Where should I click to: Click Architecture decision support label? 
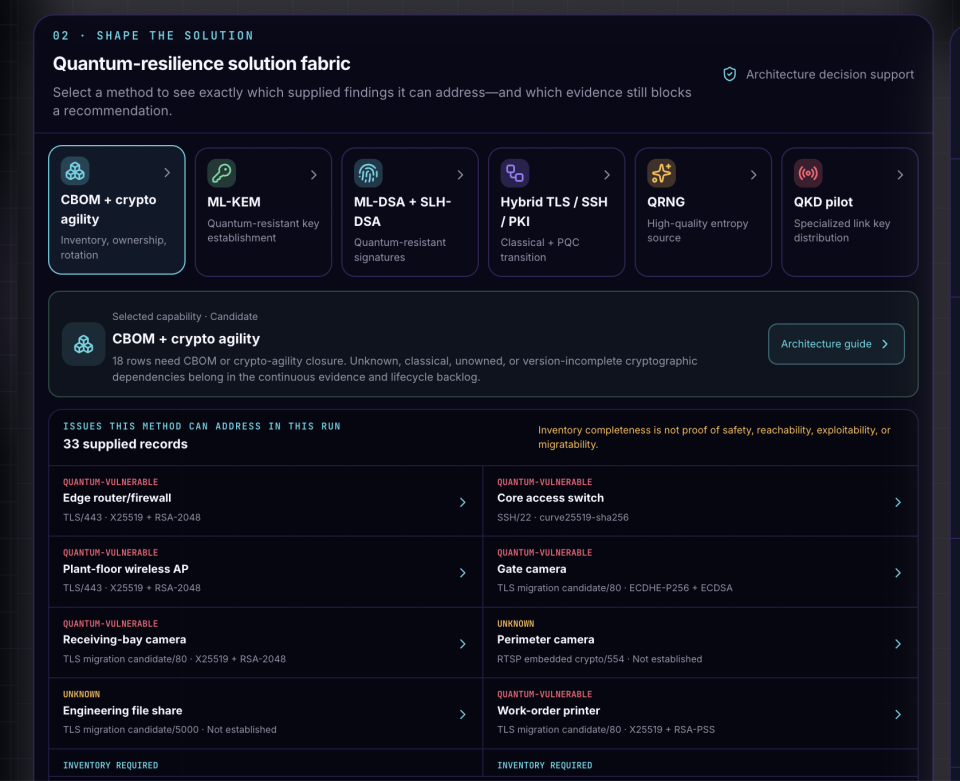pos(830,74)
